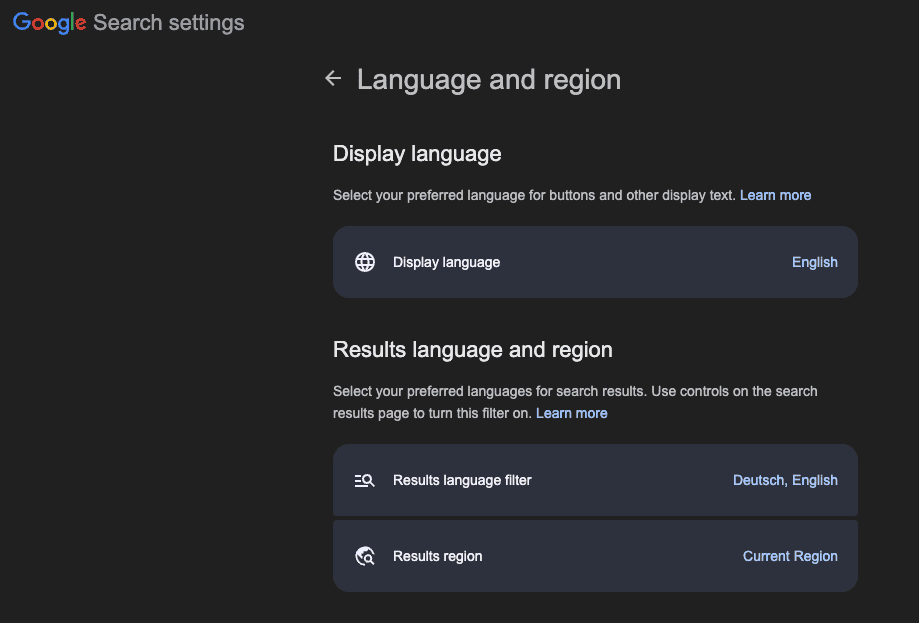
Task: Click Results language and region section heading
Action: point(472,350)
